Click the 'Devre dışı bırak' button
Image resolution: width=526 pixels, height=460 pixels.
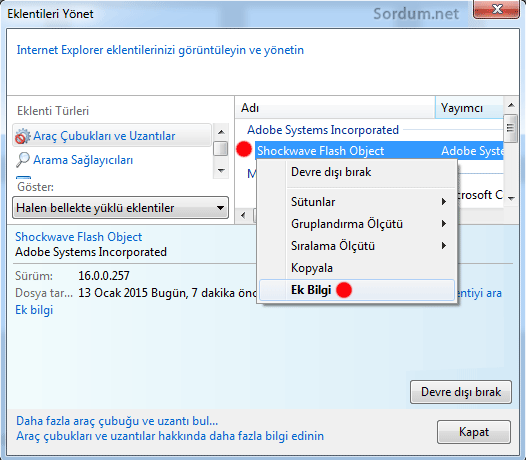tap(461, 392)
